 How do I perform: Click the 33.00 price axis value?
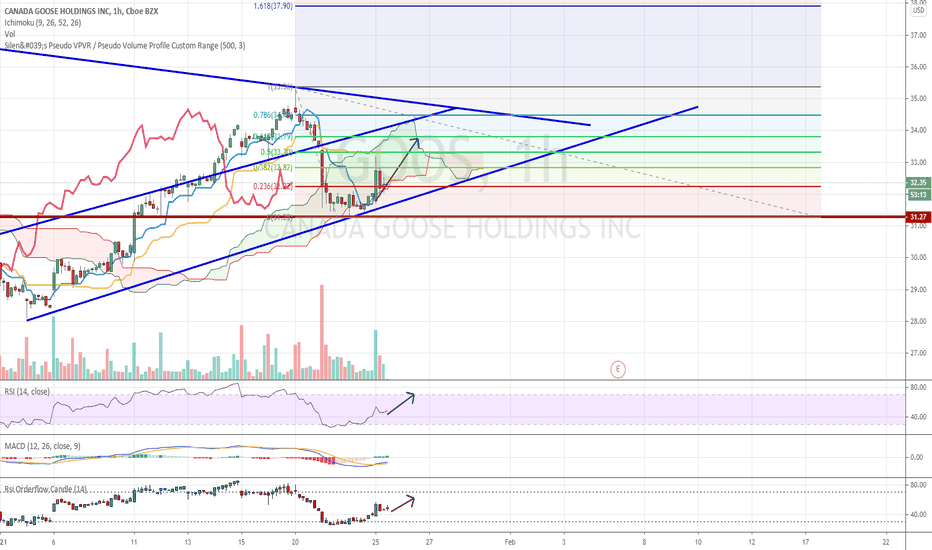tap(918, 162)
